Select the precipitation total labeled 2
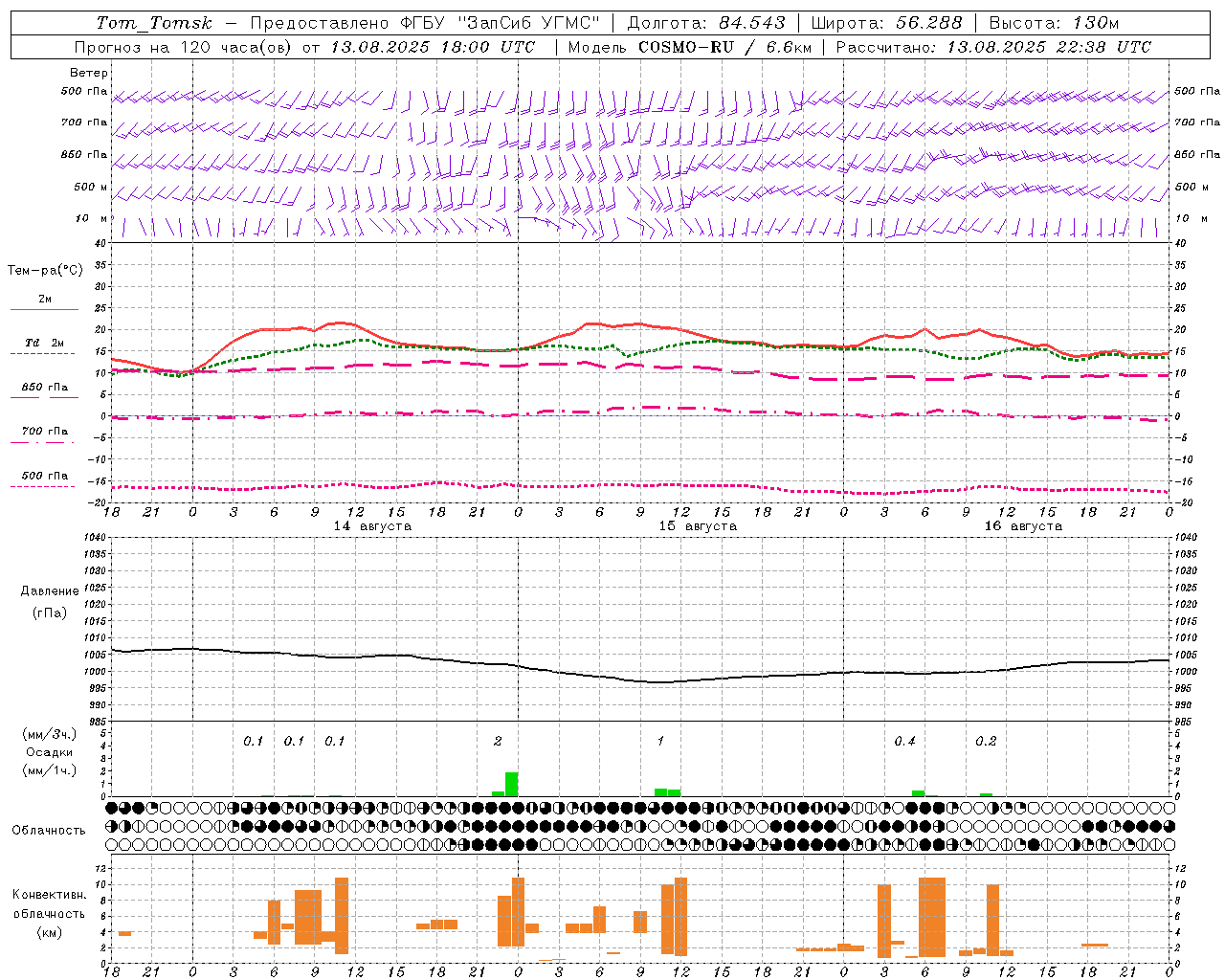The width and height of the screenshot is (1225, 980). coord(498,742)
